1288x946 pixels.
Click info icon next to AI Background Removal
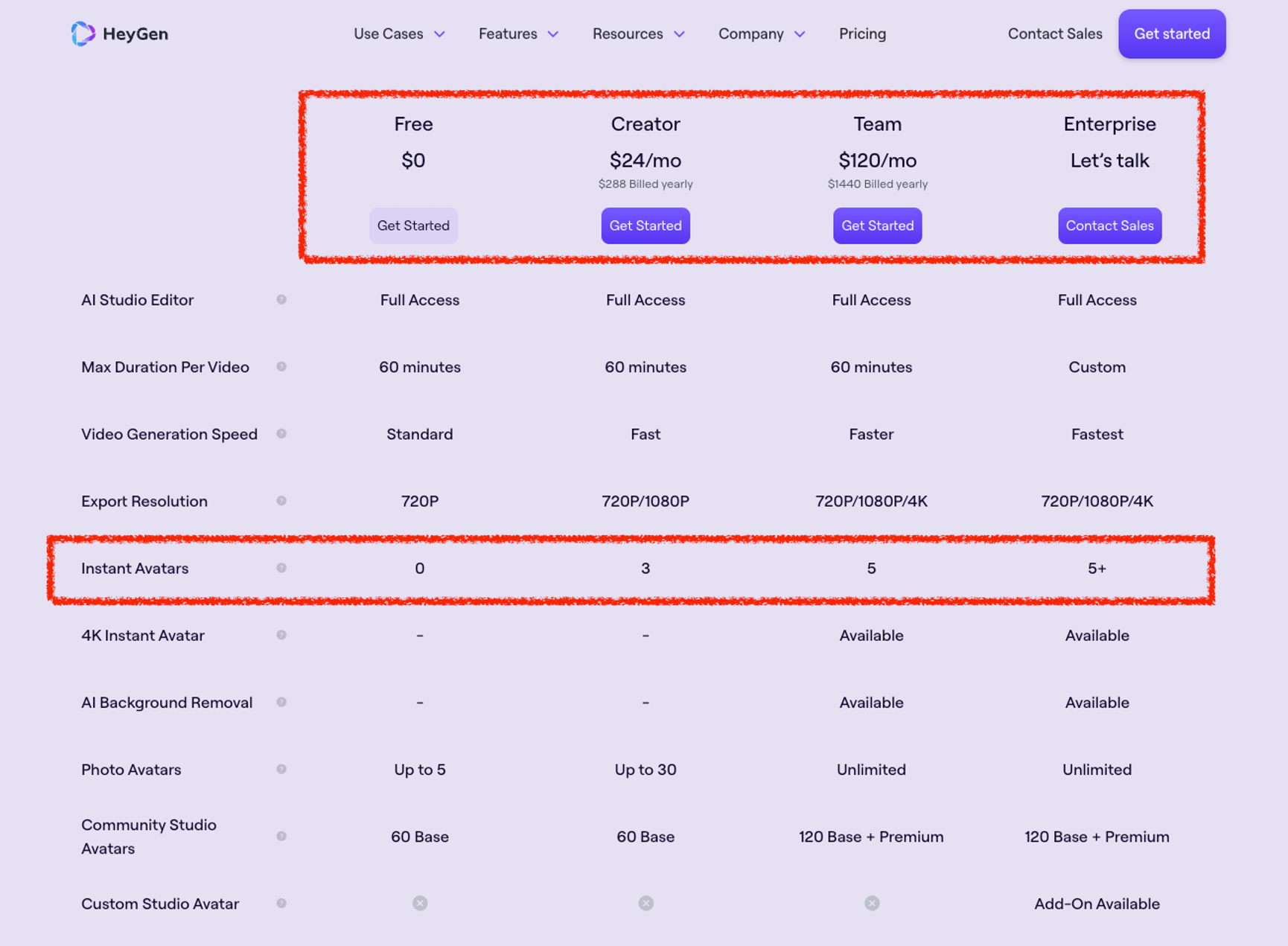point(281,702)
